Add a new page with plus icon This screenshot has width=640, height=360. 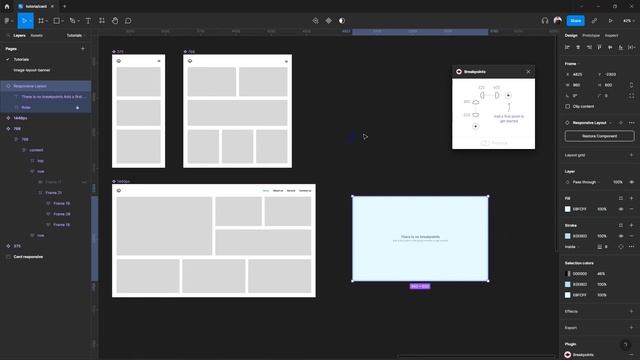click(x=83, y=49)
